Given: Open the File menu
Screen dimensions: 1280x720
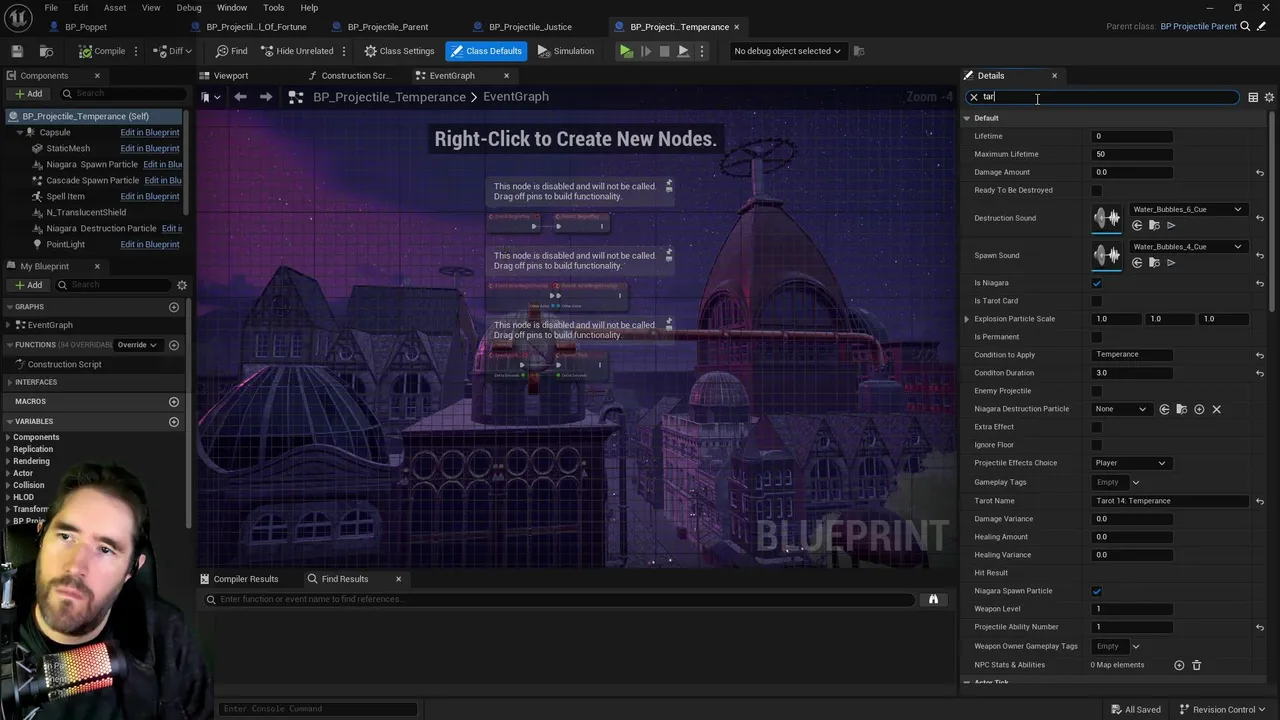Looking at the screenshot, I should pyautogui.click(x=51, y=8).
